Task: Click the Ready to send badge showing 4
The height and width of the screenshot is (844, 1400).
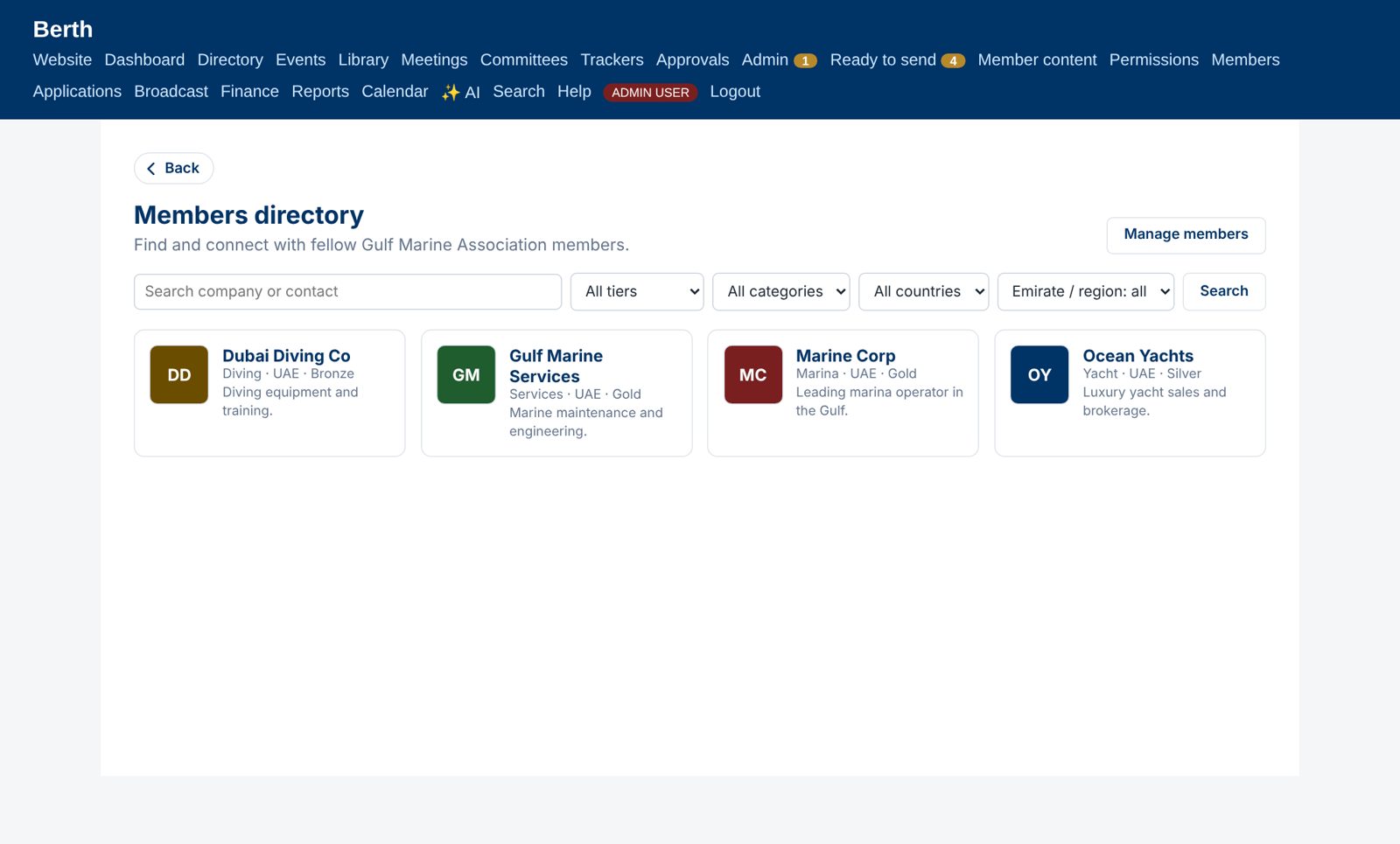Action: coord(953,61)
